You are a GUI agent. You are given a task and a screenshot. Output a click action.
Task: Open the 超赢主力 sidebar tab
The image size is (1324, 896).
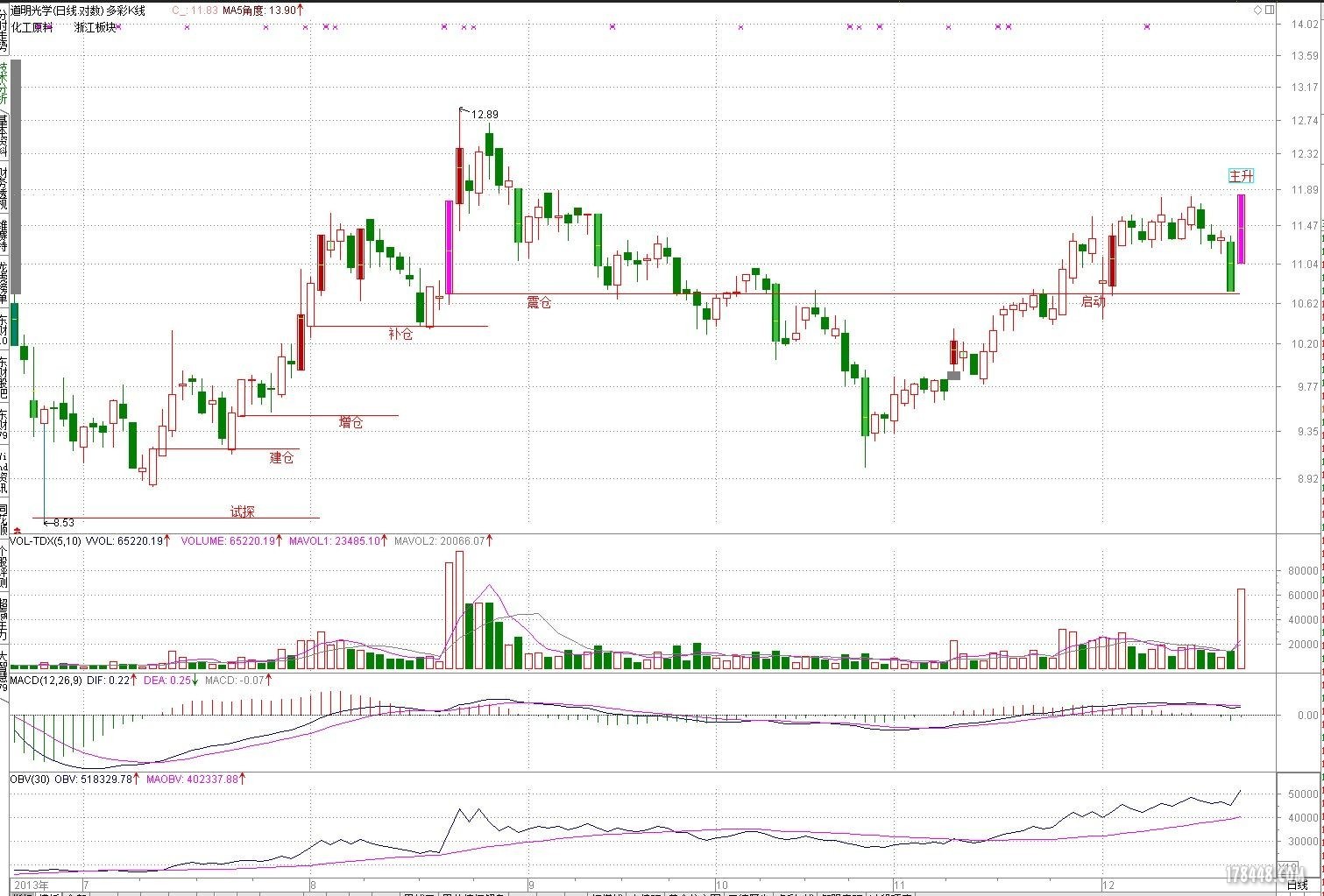click(x=4, y=619)
